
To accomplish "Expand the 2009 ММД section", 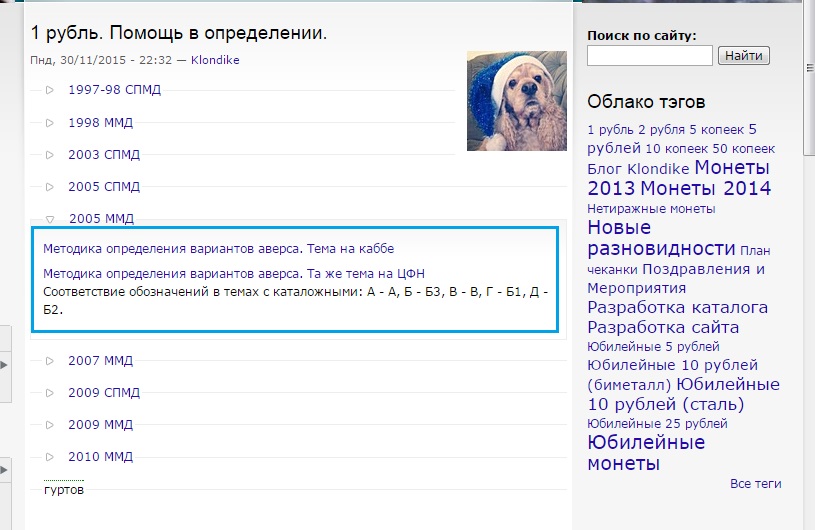I will (100, 425).
